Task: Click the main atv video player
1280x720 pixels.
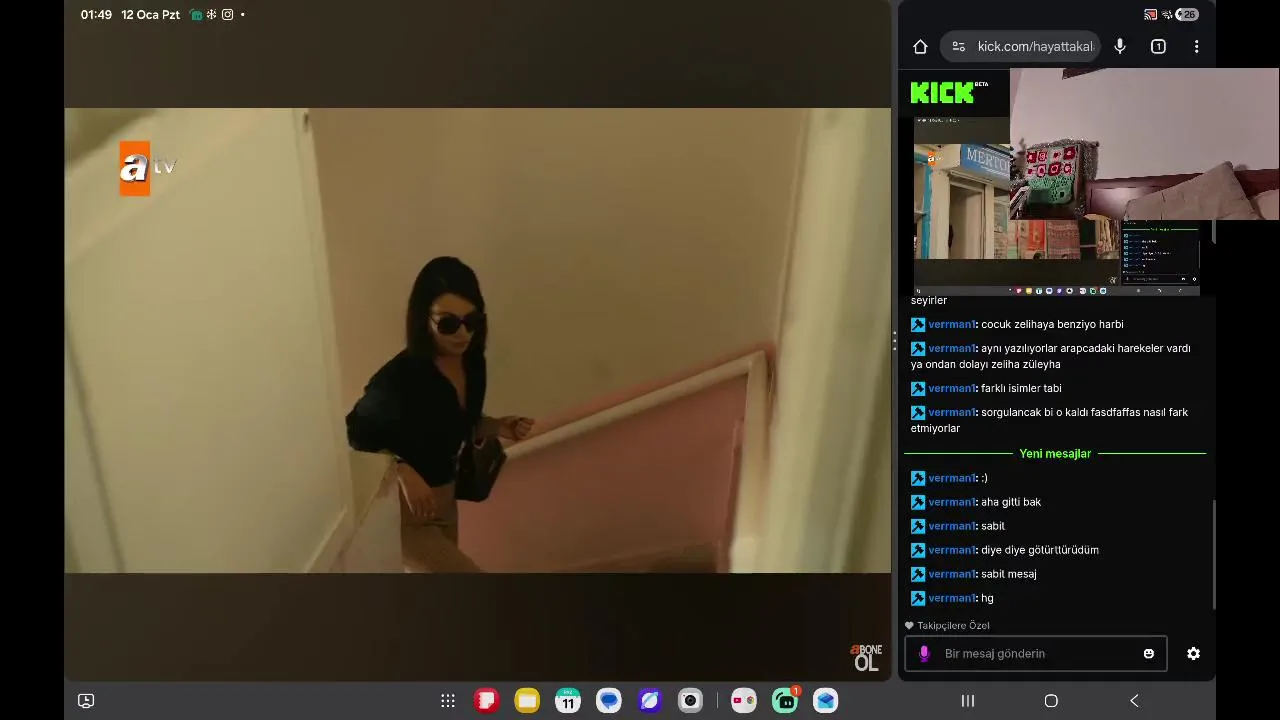Action: [478, 340]
